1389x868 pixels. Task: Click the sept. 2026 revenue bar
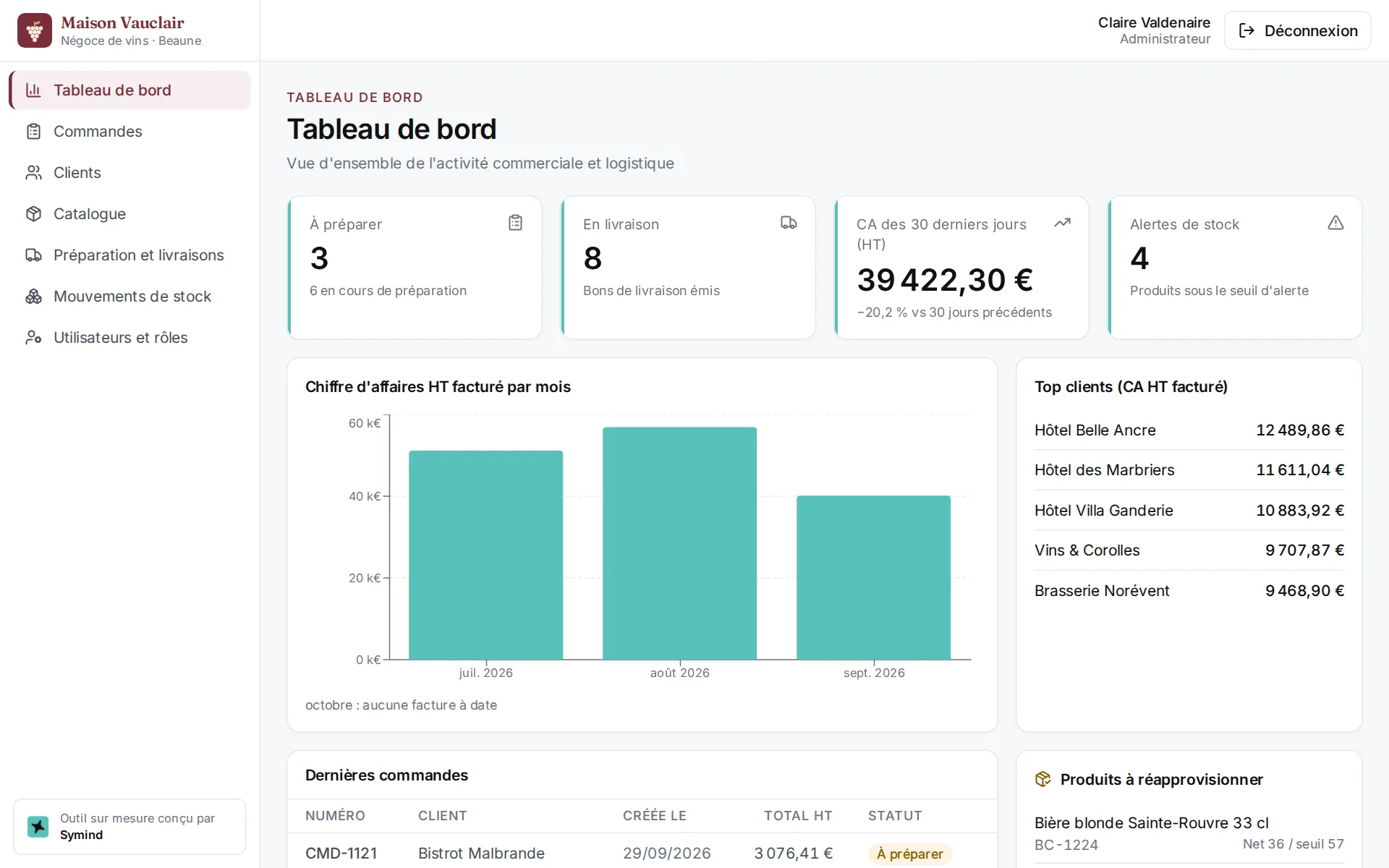coord(873,577)
